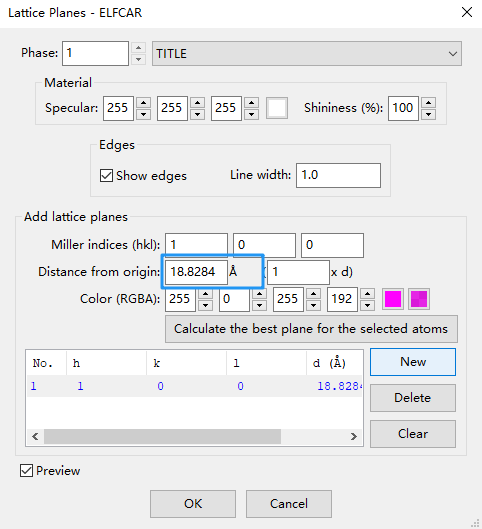482x529 pixels.
Task: Confirm with the OK button
Action: click(193, 504)
